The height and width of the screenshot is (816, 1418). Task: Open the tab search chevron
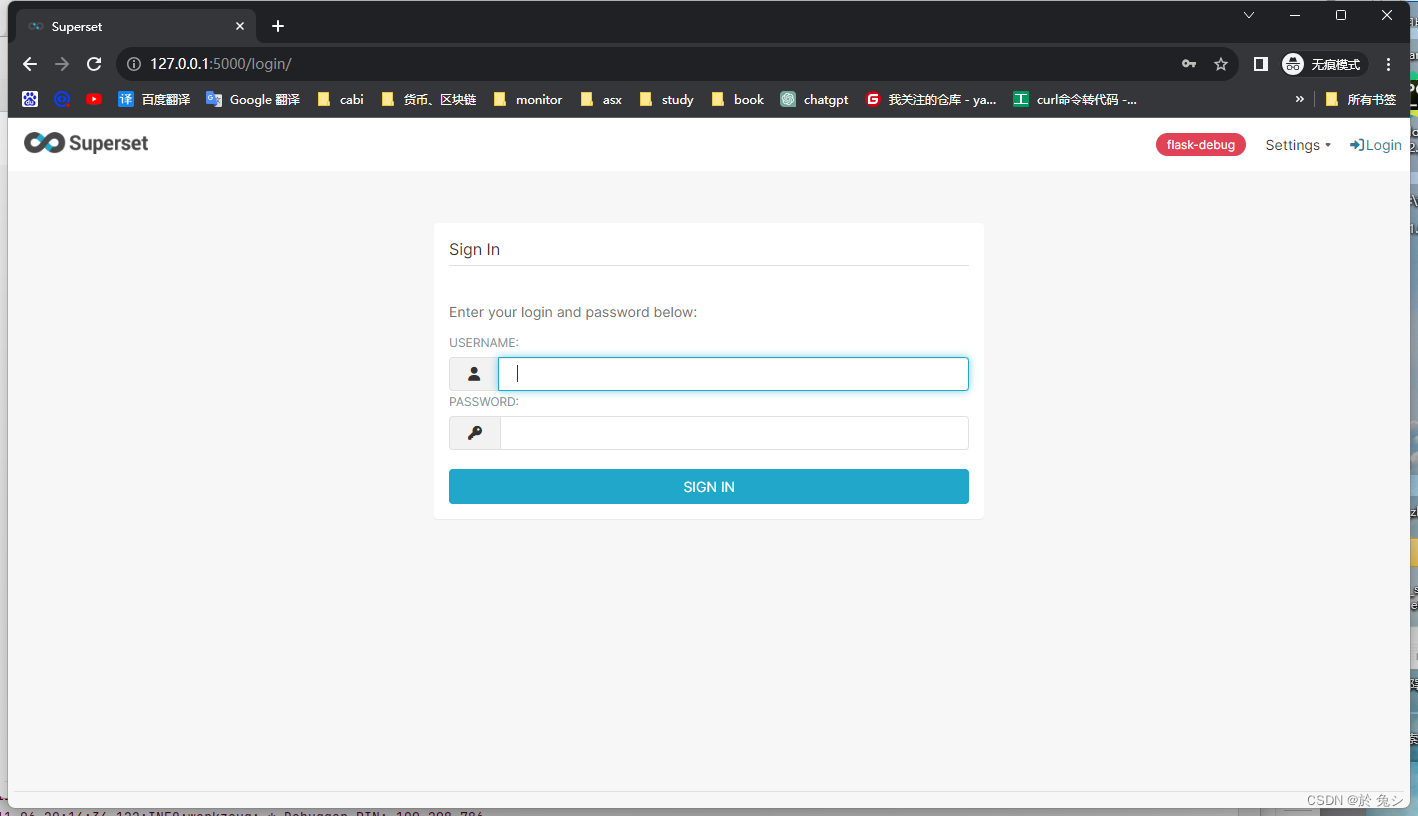pos(1249,15)
